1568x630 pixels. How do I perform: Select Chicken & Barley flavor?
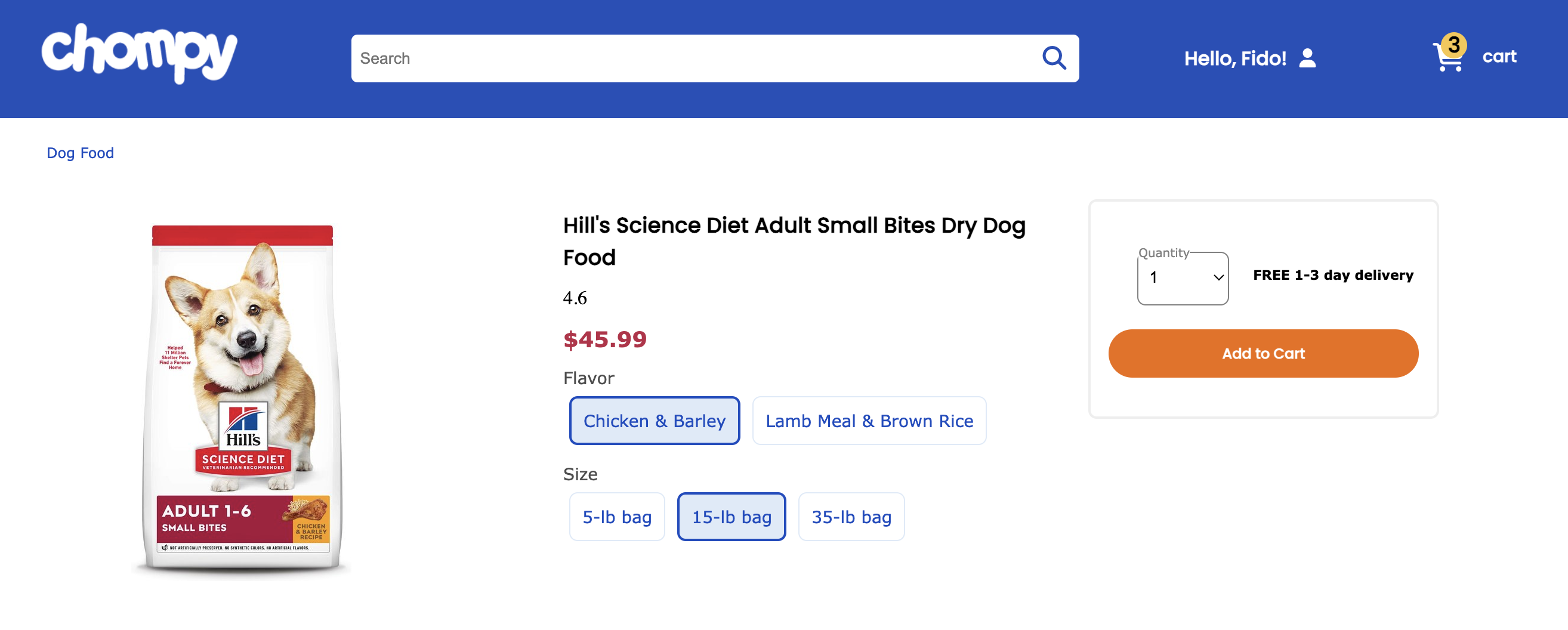pyautogui.click(x=654, y=421)
